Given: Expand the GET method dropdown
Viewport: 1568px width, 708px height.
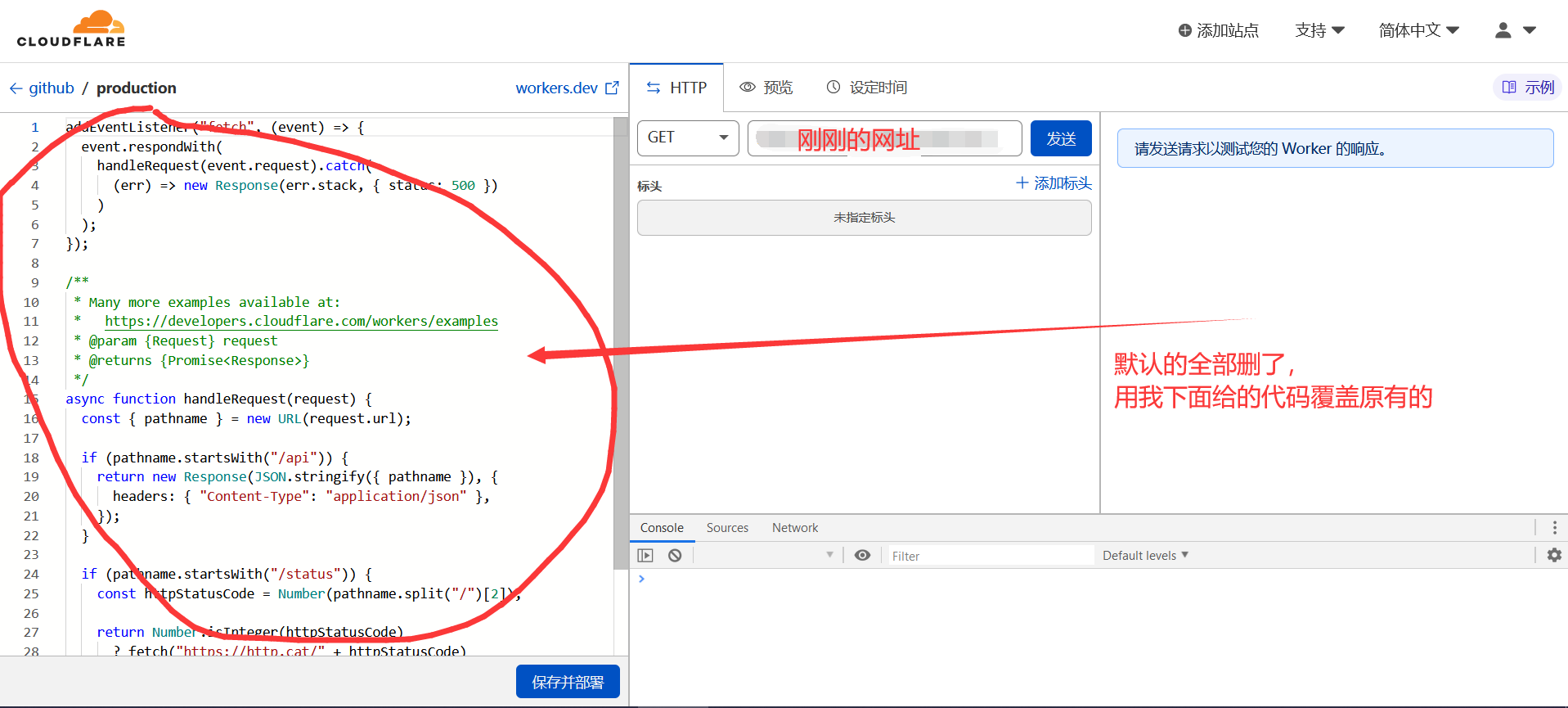Looking at the screenshot, I should (x=688, y=138).
